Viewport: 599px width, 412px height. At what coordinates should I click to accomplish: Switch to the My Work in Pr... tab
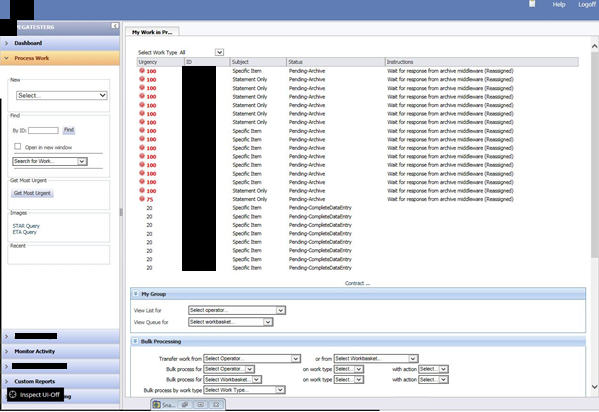[152, 32]
